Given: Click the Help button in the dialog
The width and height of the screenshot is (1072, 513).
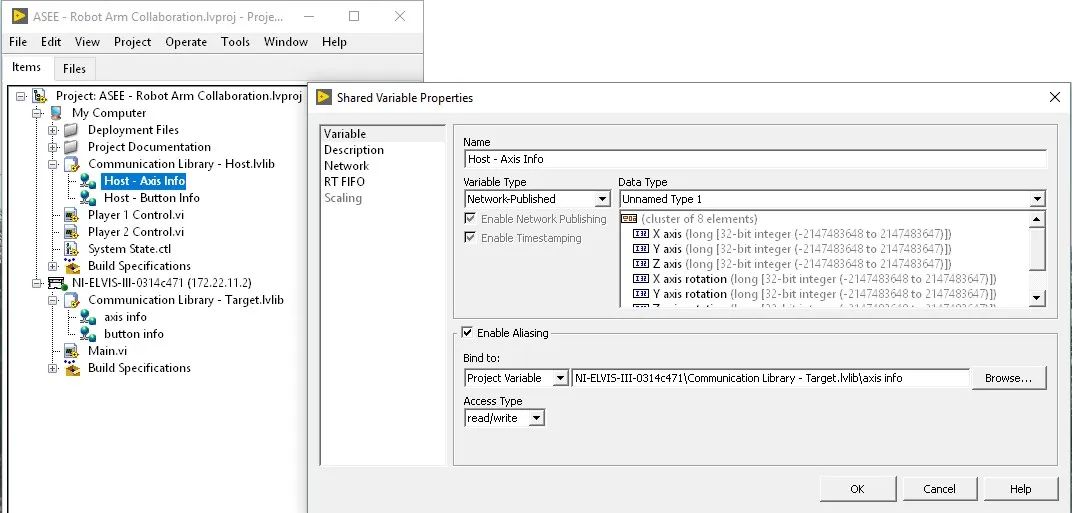Looking at the screenshot, I should (x=1021, y=489).
